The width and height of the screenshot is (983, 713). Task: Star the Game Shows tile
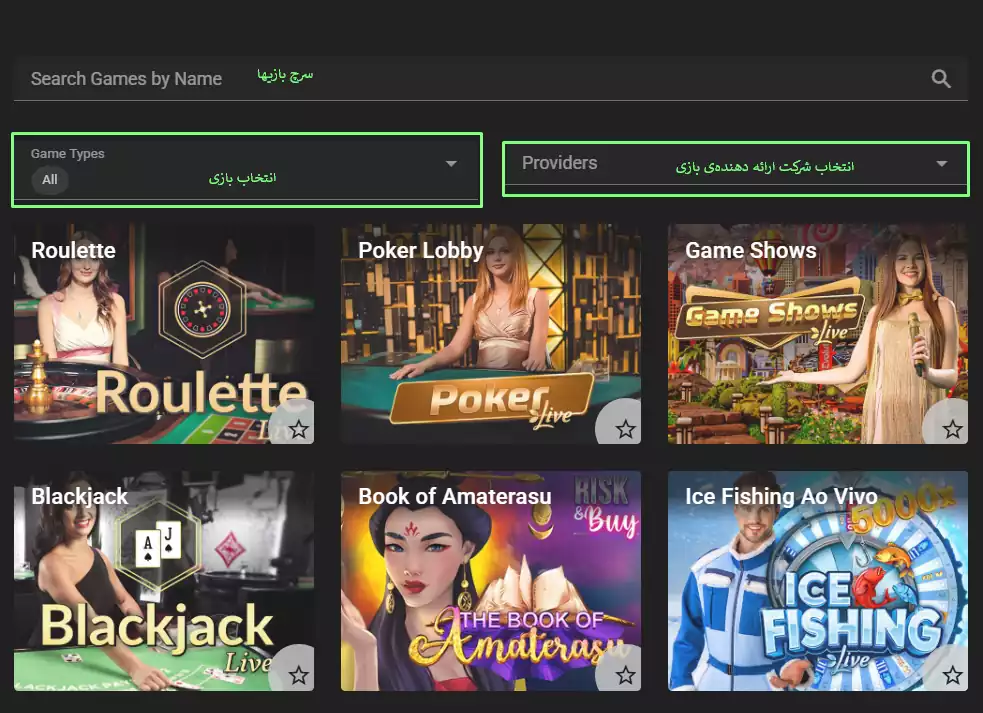click(x=952, y=430)
